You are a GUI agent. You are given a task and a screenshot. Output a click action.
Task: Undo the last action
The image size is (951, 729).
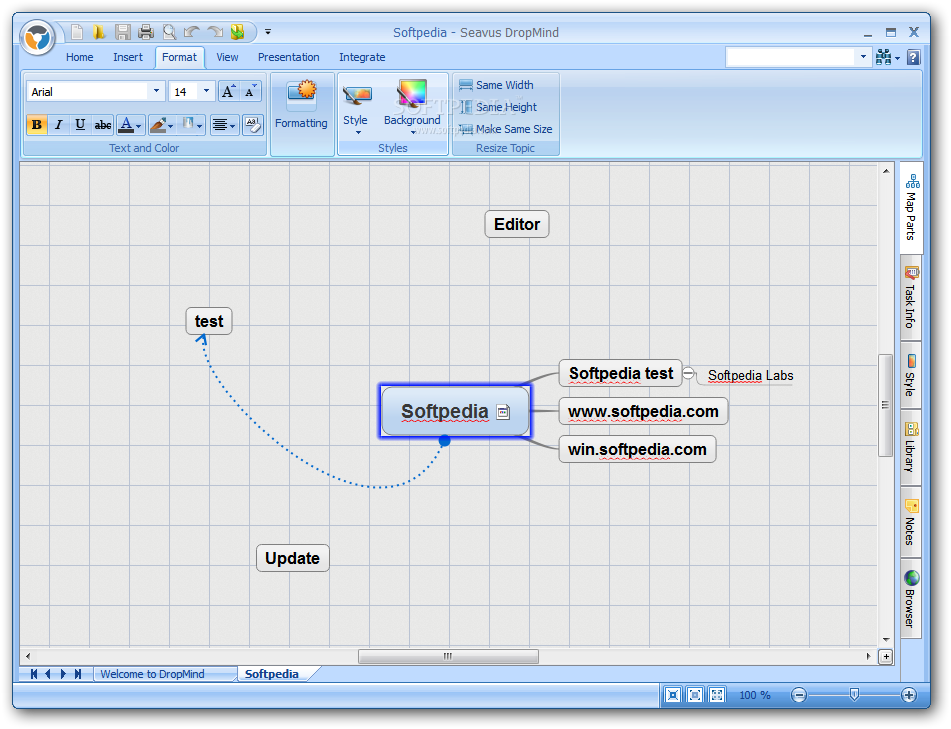point(192,32)
